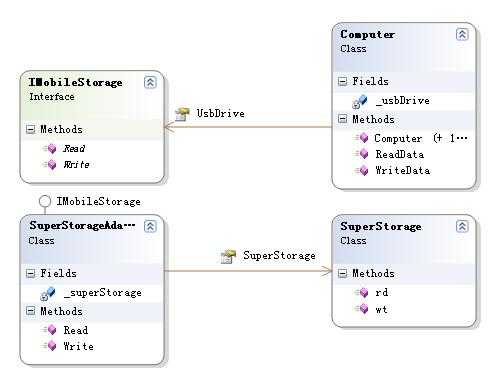This screenshot has height=390, width=504.
Task: Collapse Methods section in IMobileStorage interface
Action: click(30, 129)
